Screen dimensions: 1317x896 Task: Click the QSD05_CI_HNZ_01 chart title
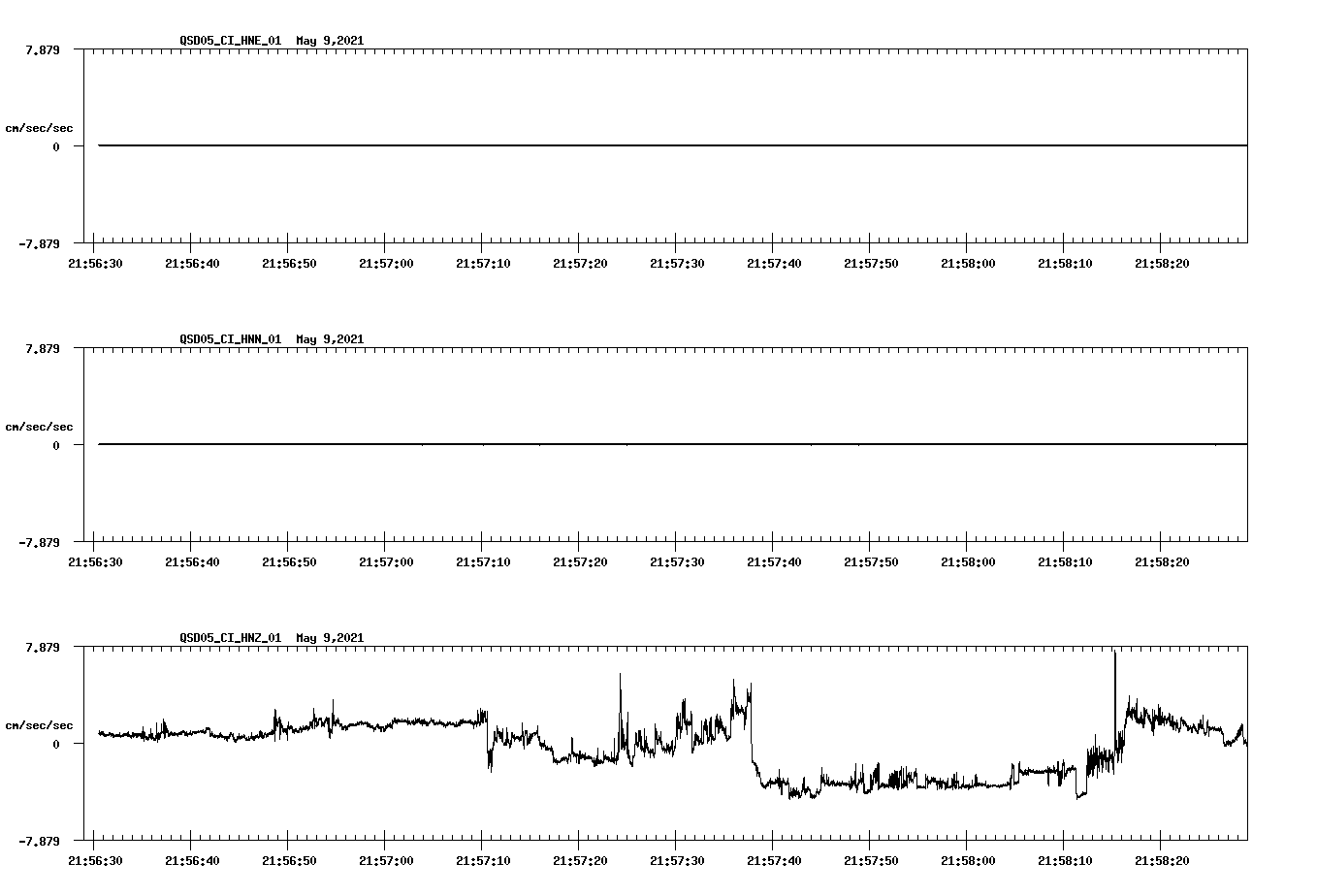tap(272, 638)
